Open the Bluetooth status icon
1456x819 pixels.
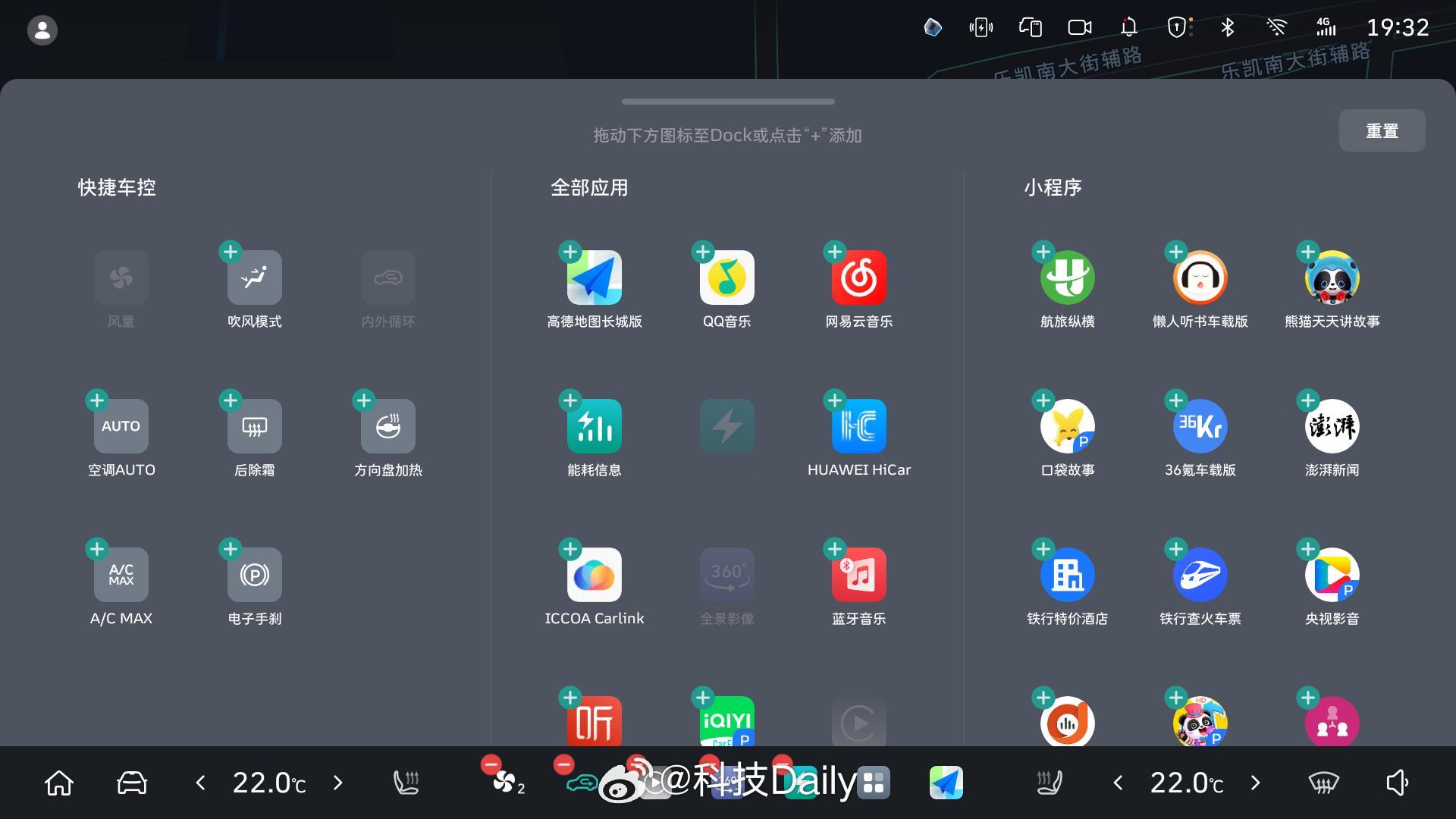click(x=1227, y=28)
